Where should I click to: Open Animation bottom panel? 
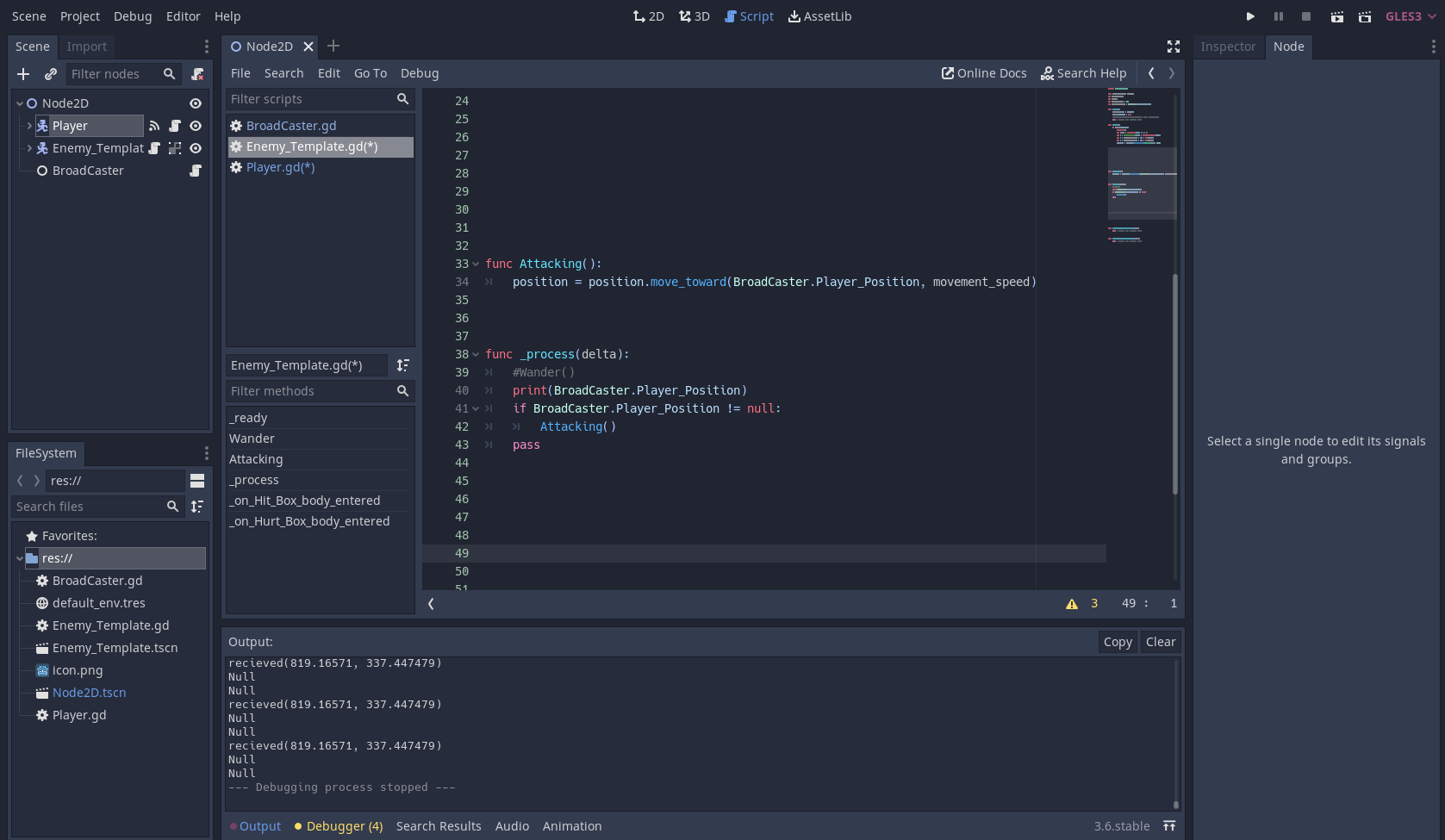click(x=572, y=826)
